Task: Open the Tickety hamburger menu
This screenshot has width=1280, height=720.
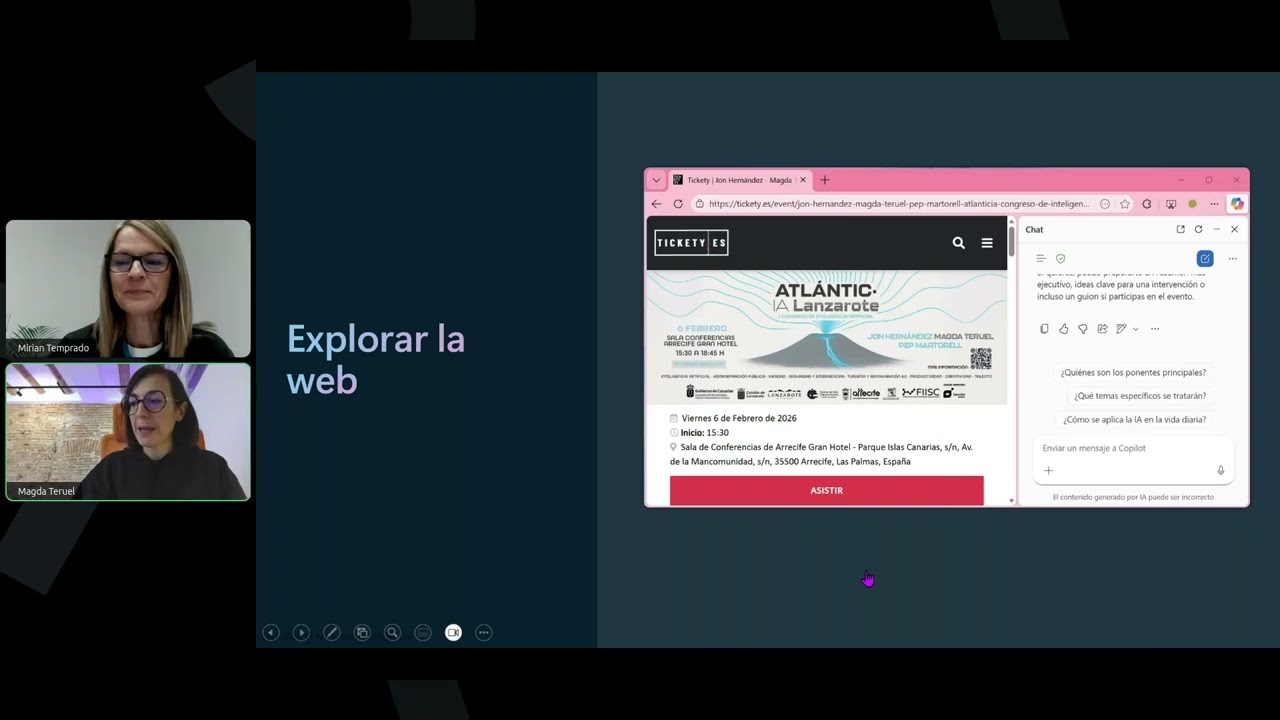Action: tap(987, 243)
